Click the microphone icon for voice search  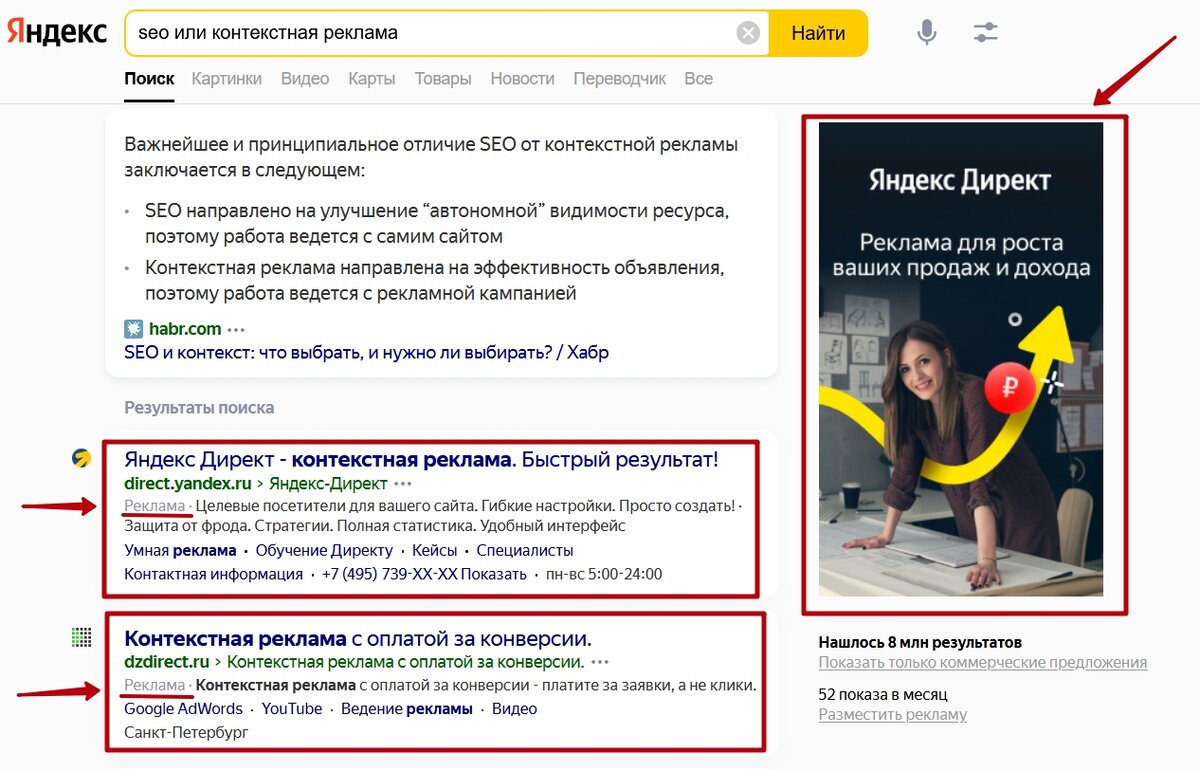click(x=925, y=32)
